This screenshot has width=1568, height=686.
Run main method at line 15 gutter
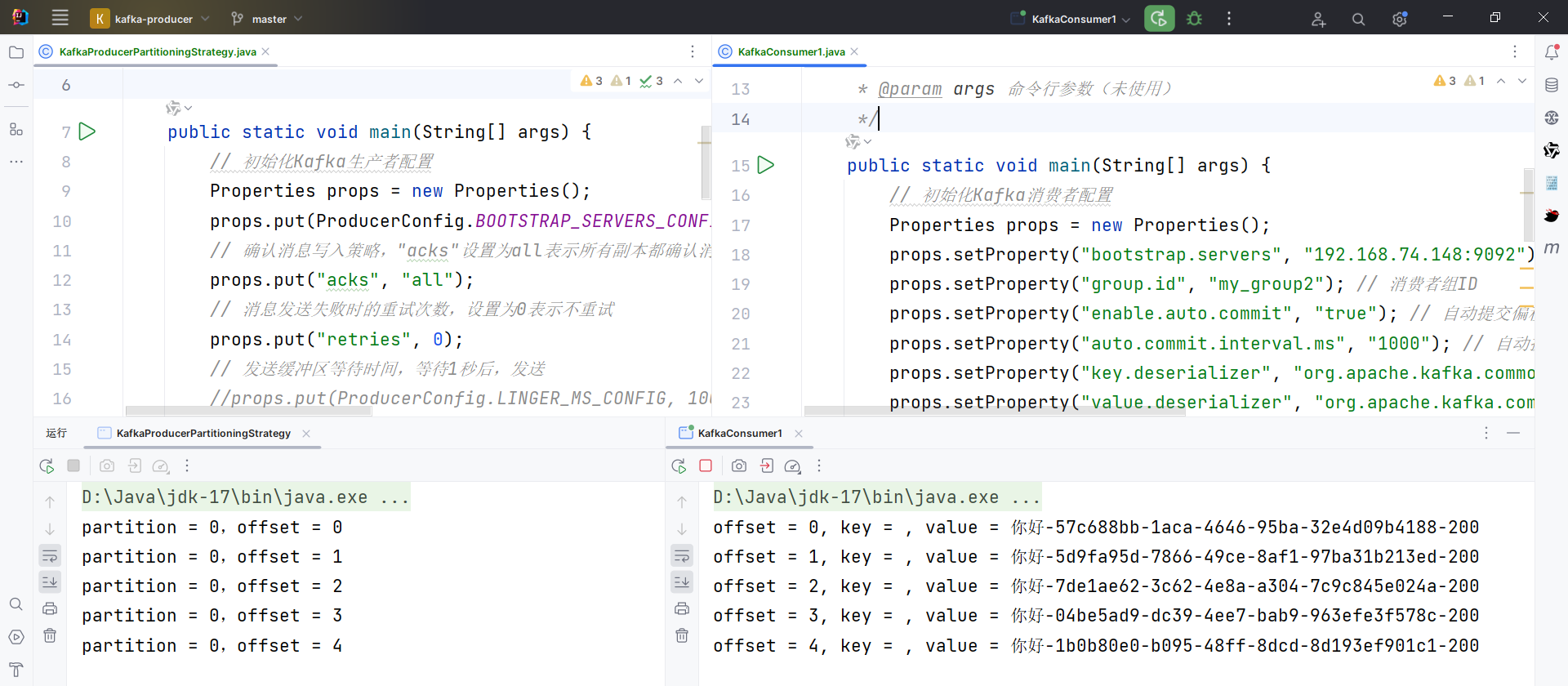(765, 165)
